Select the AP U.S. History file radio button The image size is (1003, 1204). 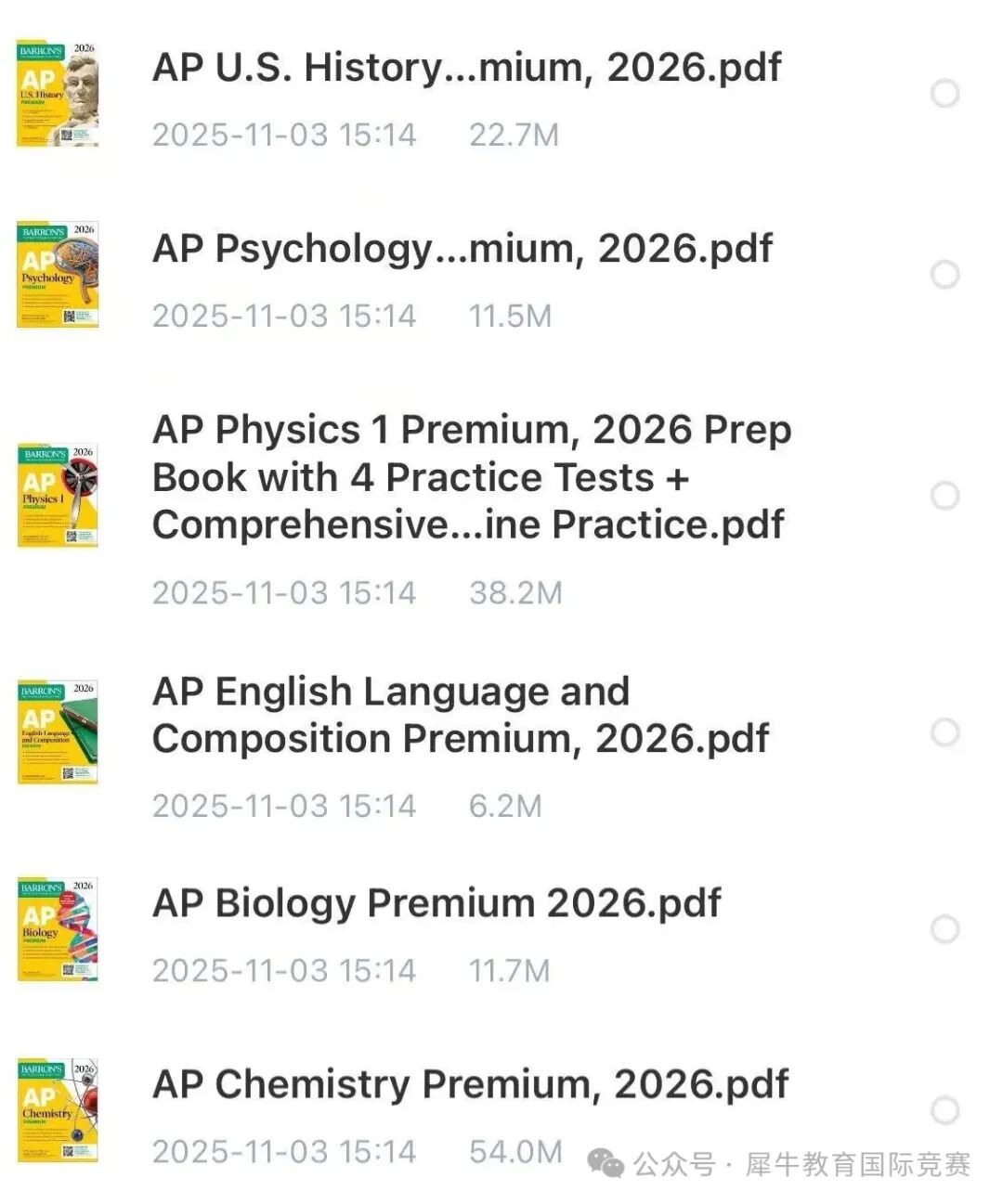944,94
